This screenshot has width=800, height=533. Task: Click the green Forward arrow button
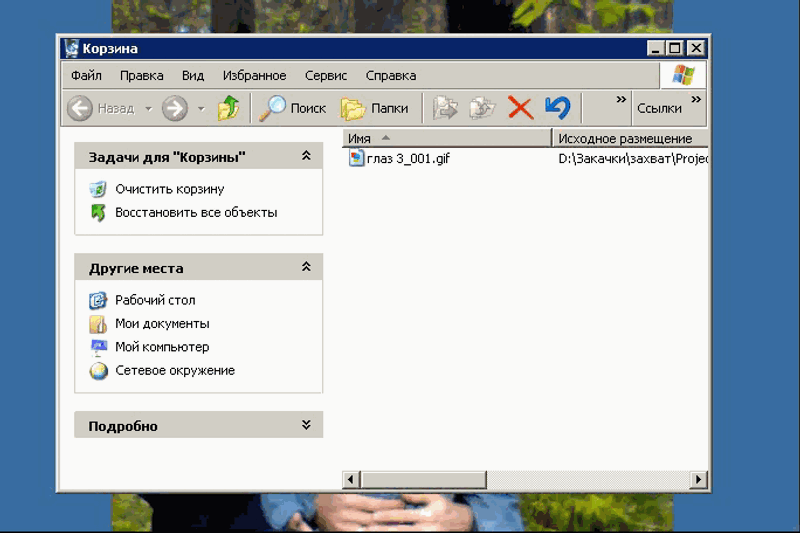coord(175,108)
